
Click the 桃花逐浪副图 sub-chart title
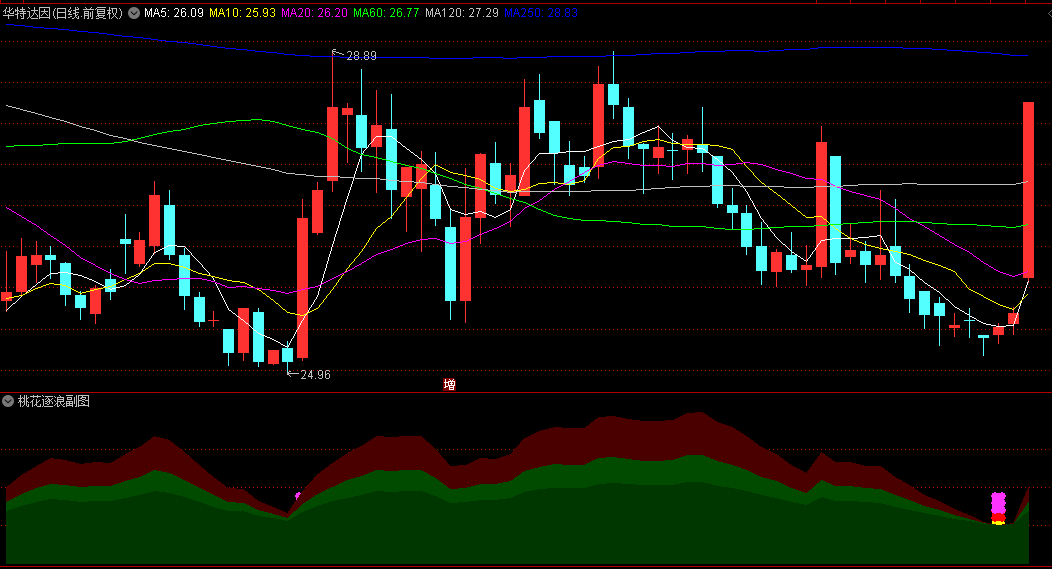point(54,401)
